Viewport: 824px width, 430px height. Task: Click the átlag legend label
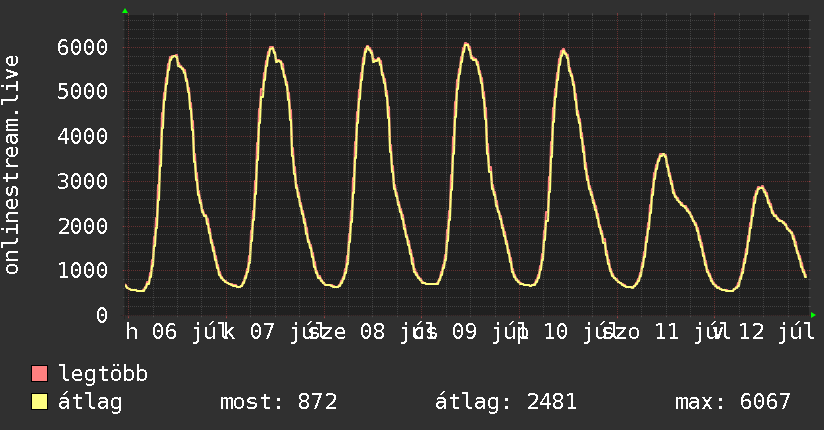pyautogui.click(x=90, y=402)
